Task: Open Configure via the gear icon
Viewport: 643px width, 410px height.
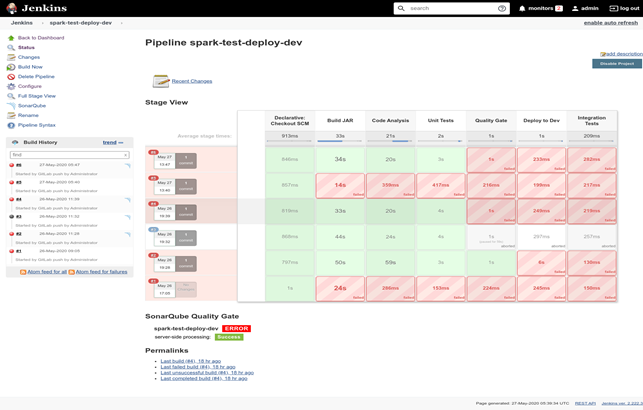Action: coord(11,86)
